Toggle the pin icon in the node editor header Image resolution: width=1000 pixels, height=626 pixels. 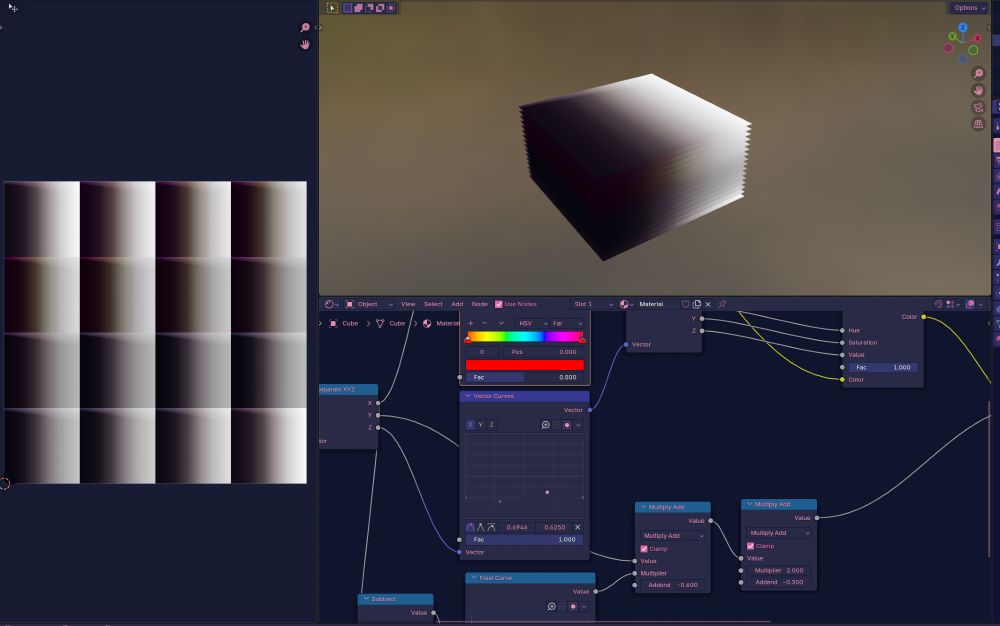pyautogui.click(x=722, y=304)
